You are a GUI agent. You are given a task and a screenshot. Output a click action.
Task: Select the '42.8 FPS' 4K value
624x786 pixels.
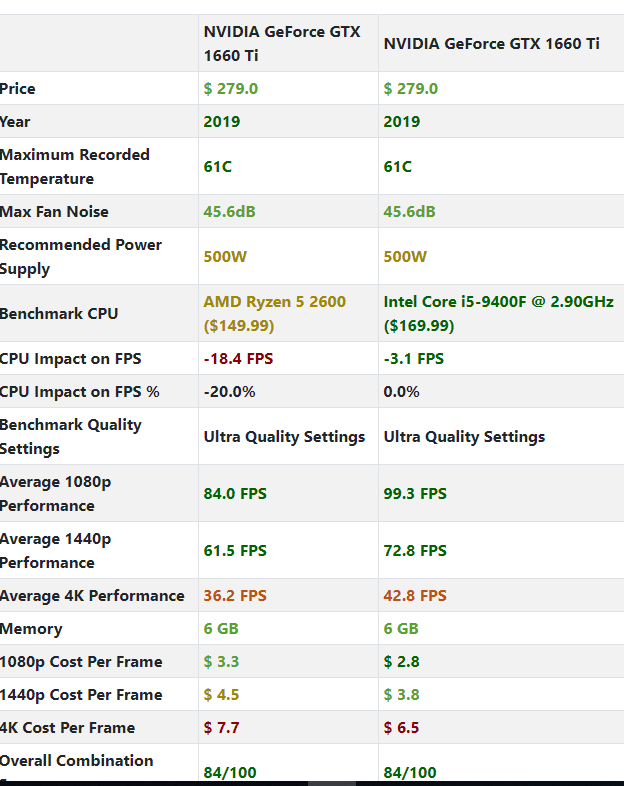[415, 596]
